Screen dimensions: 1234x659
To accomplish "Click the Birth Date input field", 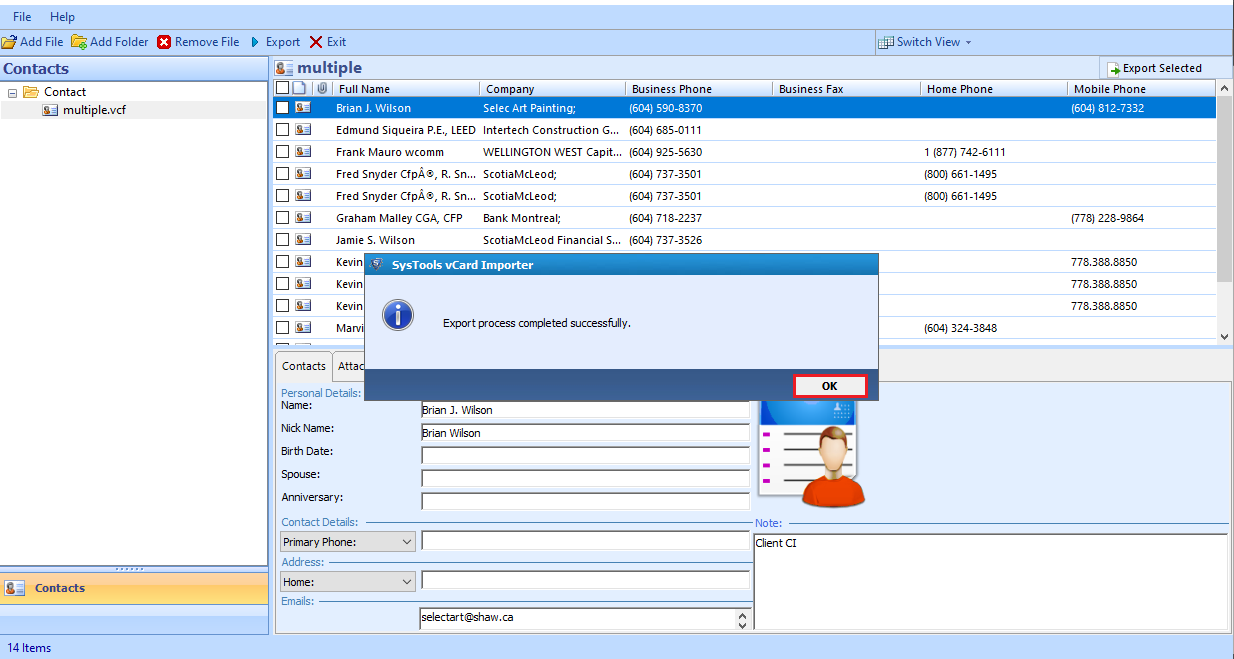I will [585, 455].
